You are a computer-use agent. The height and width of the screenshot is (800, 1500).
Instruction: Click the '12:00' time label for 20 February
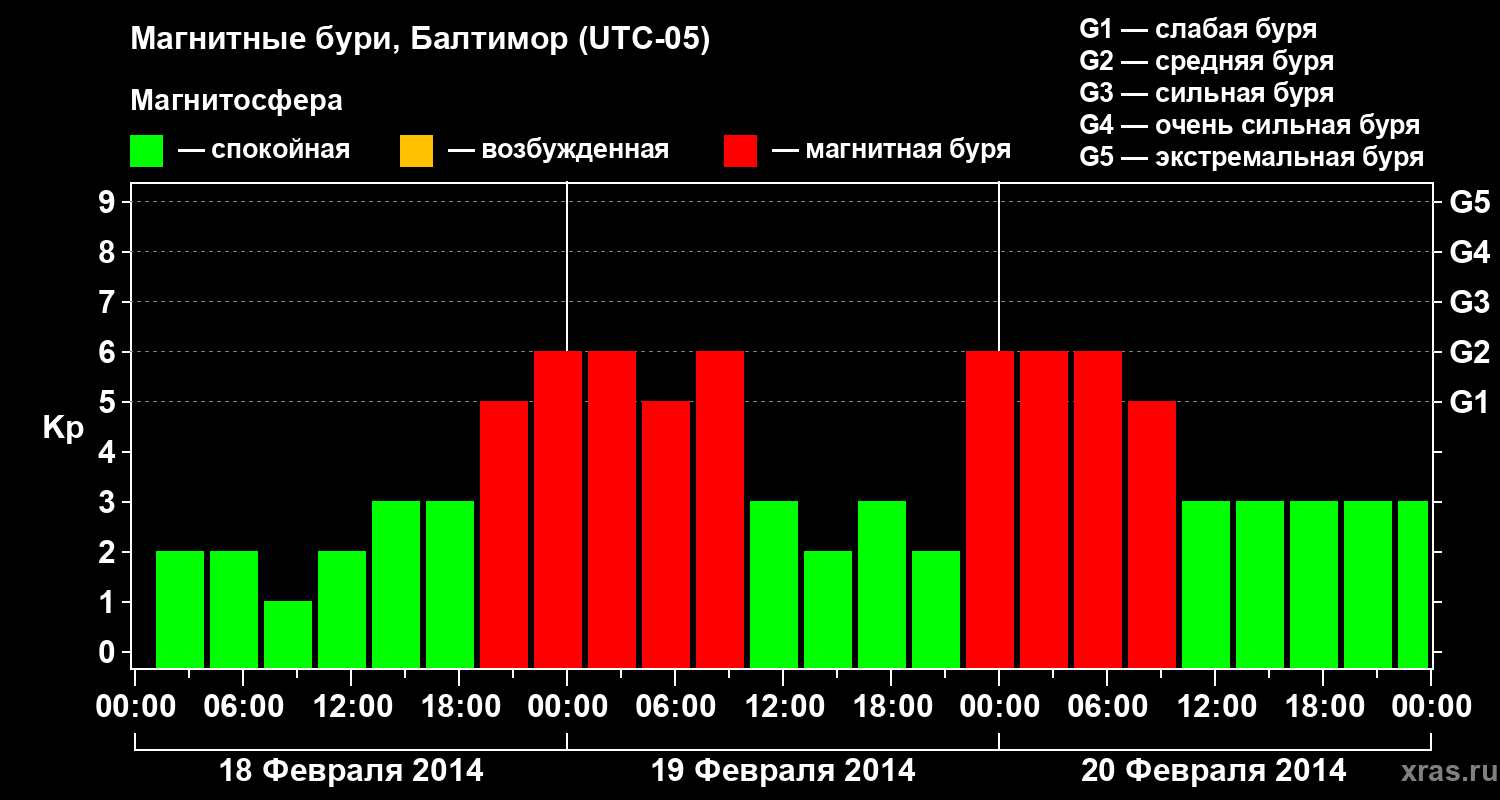click(1215, 706)
